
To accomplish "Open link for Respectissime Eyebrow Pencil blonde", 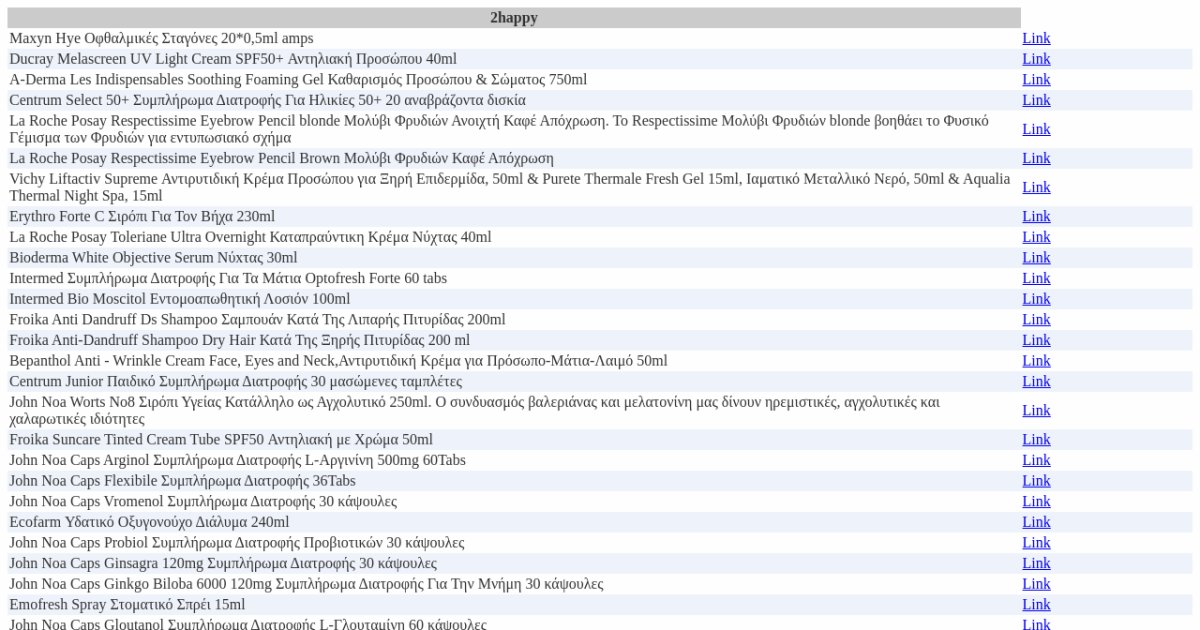I will click(x=1036, y=129).
